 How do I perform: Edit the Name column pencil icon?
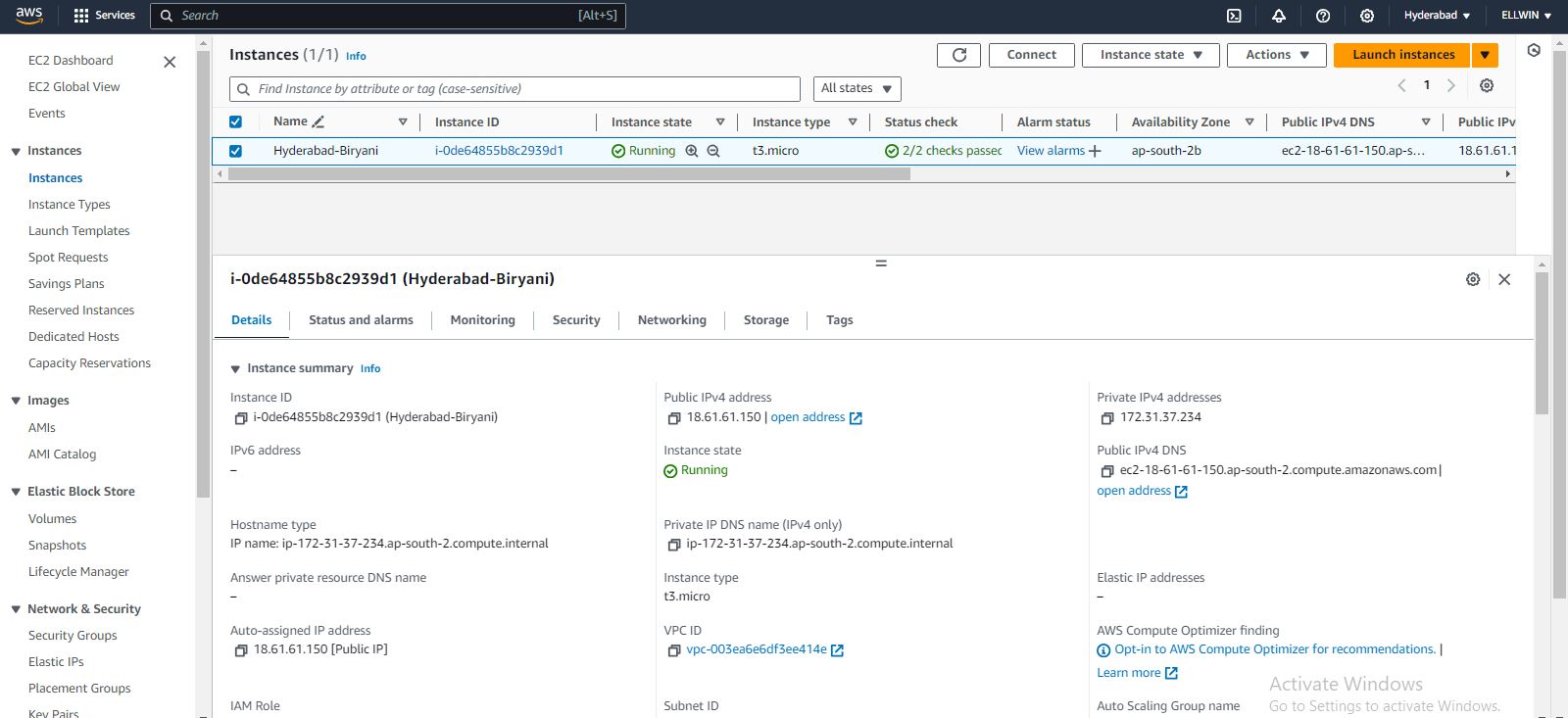click(318, 121)
